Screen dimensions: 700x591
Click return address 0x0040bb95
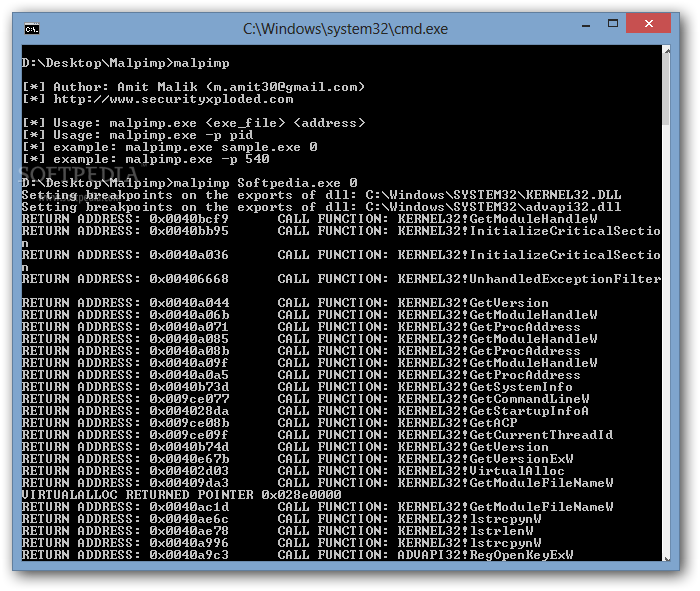pos(189,231)
